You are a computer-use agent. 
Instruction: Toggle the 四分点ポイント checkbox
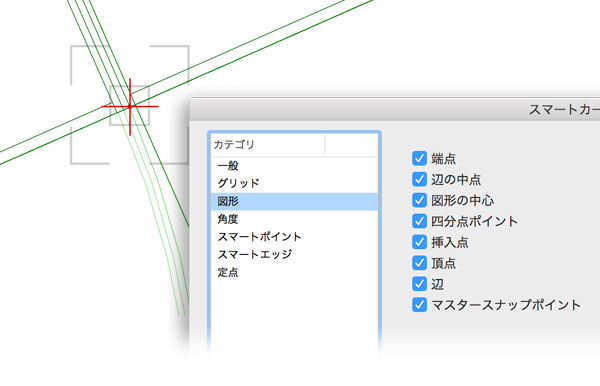point(419,221)
